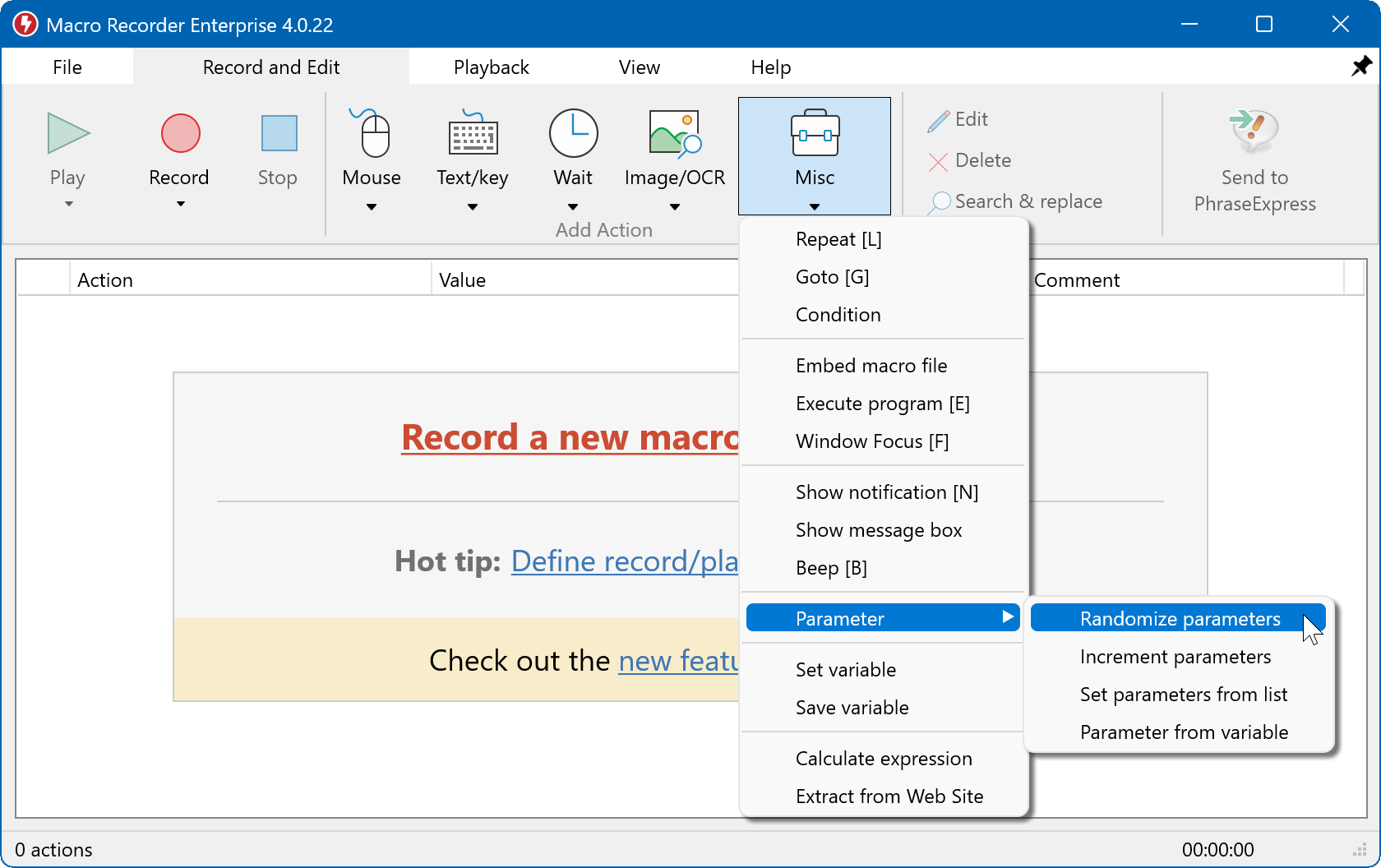Screen dimensions: 1381x868
Task: Click the green Play triangle icon
Action: (x=68, y=133)
